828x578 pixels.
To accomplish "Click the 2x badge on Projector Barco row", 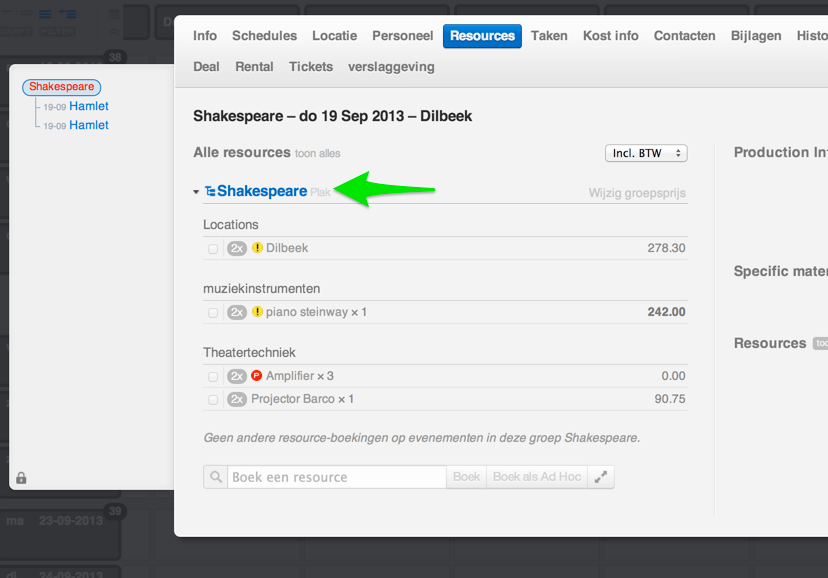I will coord(237,399).
